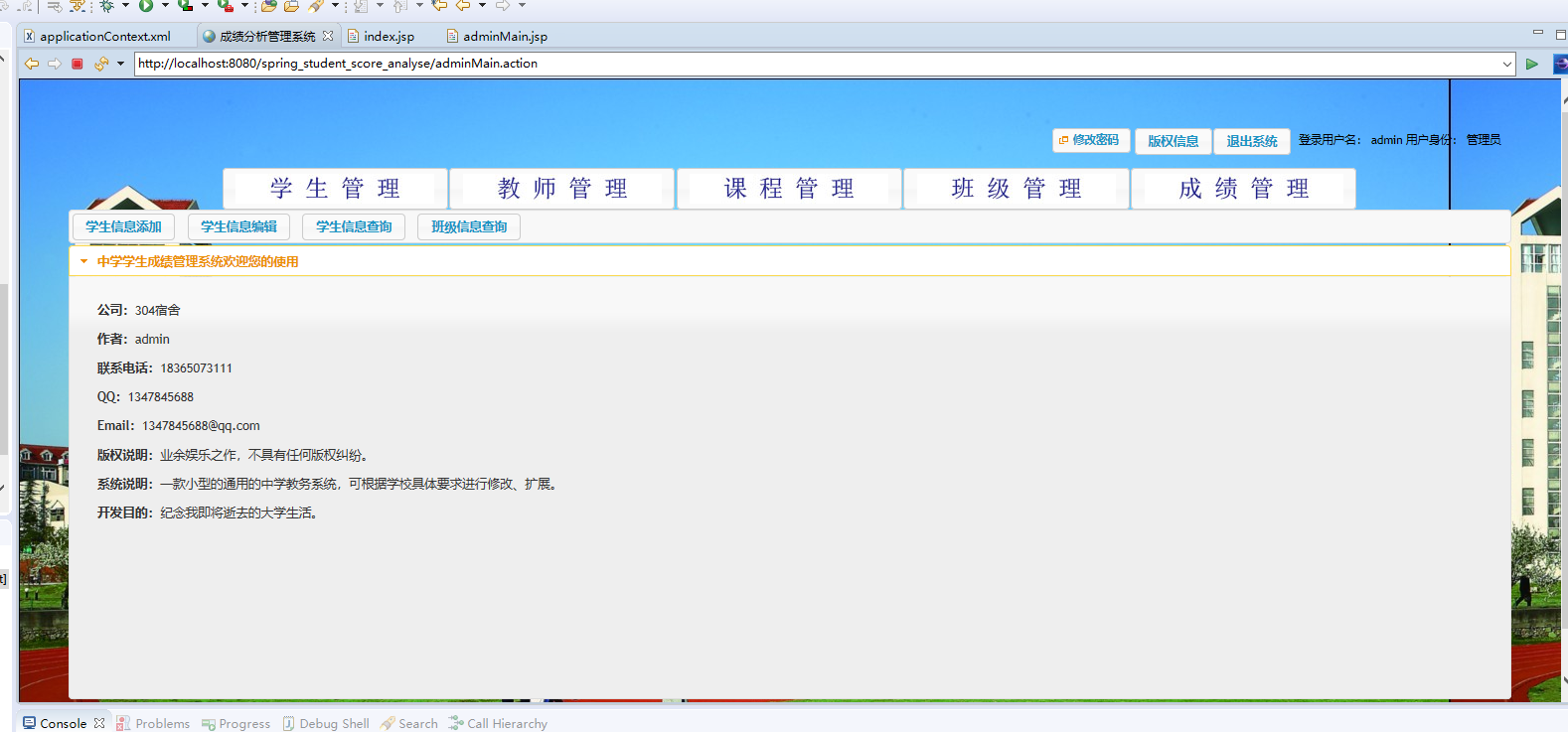Click the phone number 18365073111

196,368
